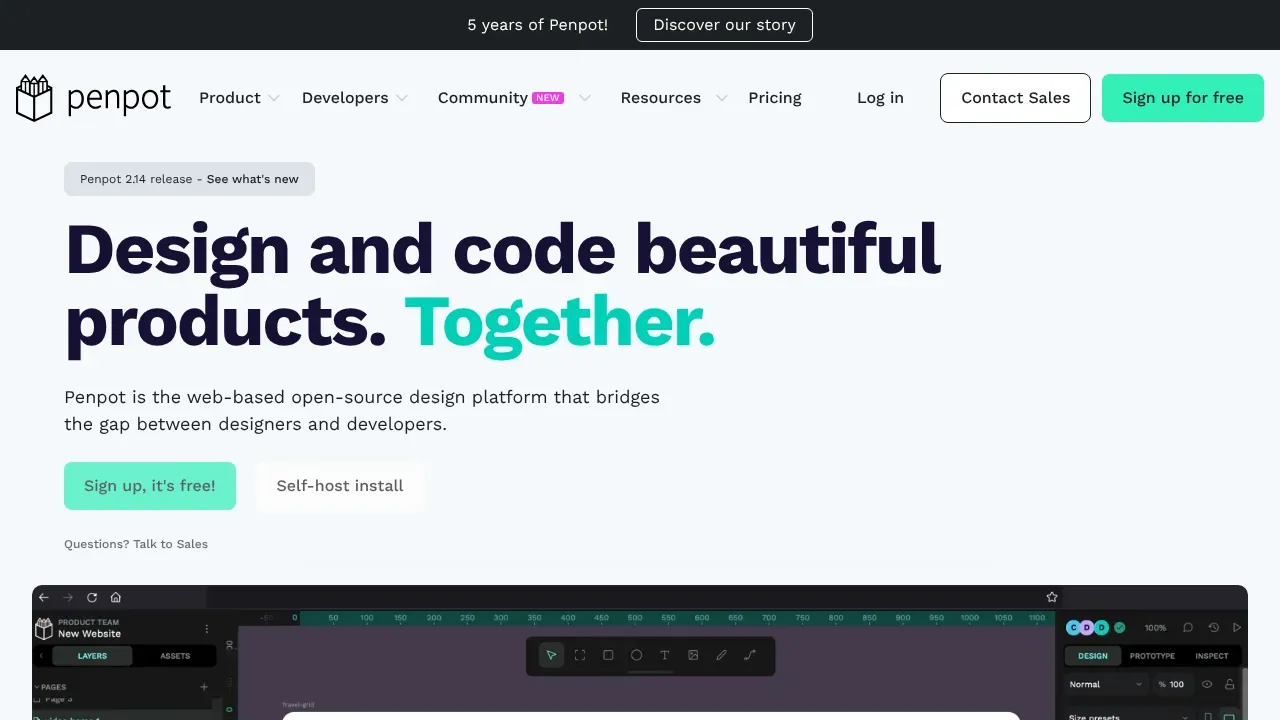Expand the Product menu

[239, 98]
